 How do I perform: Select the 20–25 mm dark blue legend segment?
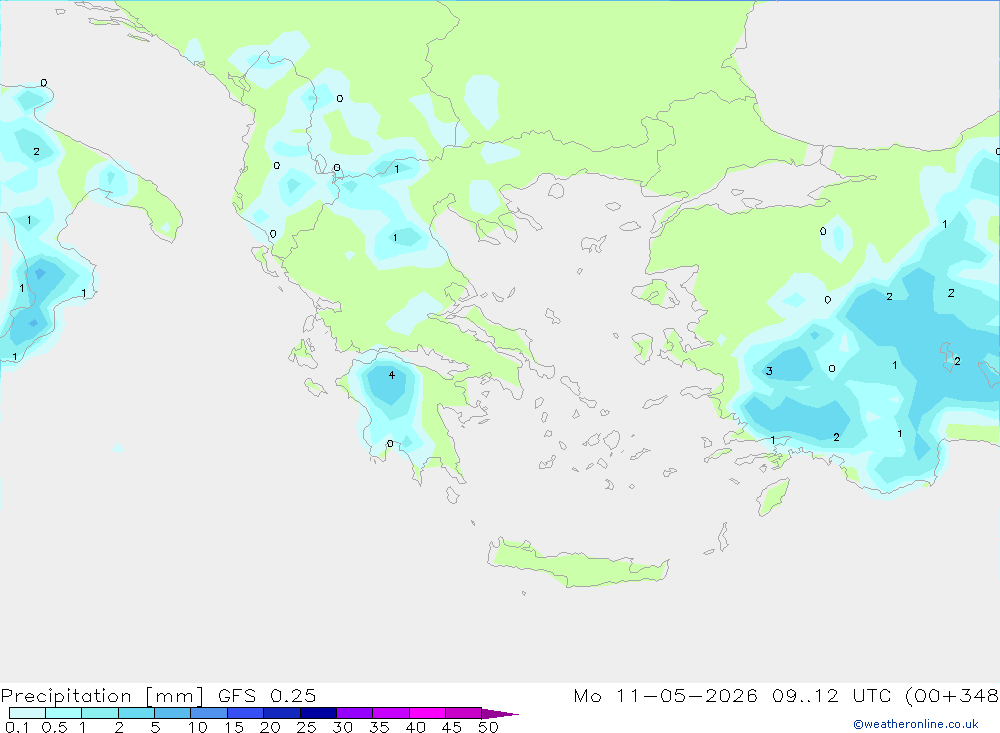pos(282,713)
